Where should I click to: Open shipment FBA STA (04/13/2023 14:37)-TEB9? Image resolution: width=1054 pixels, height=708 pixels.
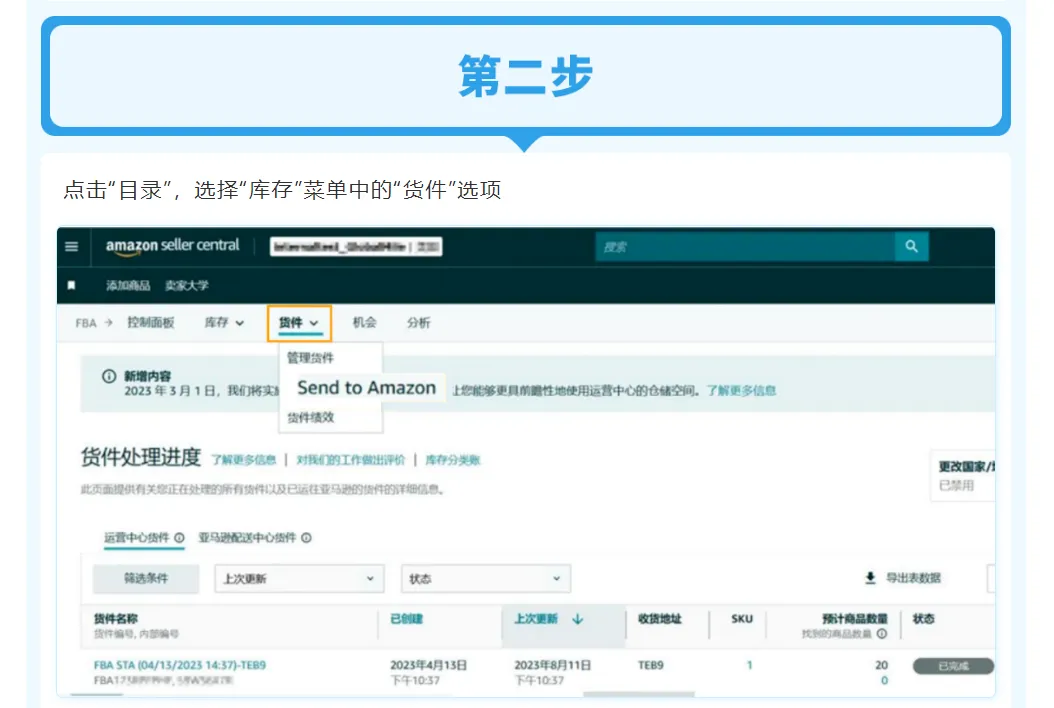coord(179,665)
